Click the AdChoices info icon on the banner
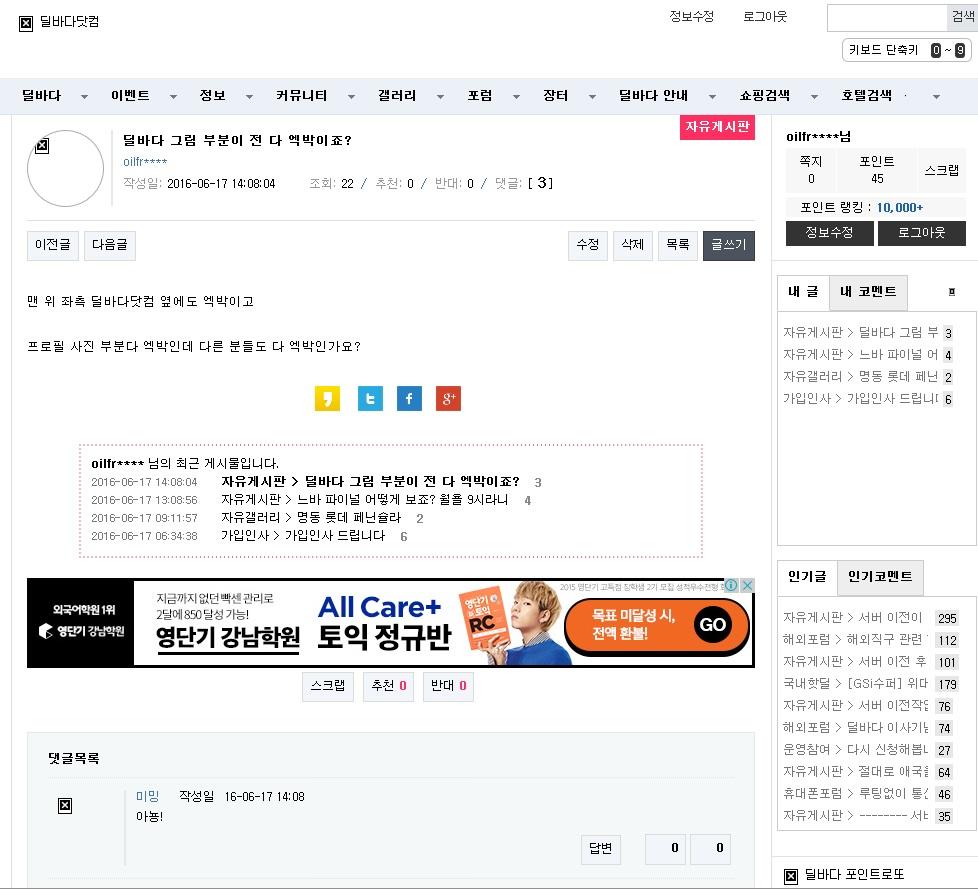 click(x=731, y=586)
